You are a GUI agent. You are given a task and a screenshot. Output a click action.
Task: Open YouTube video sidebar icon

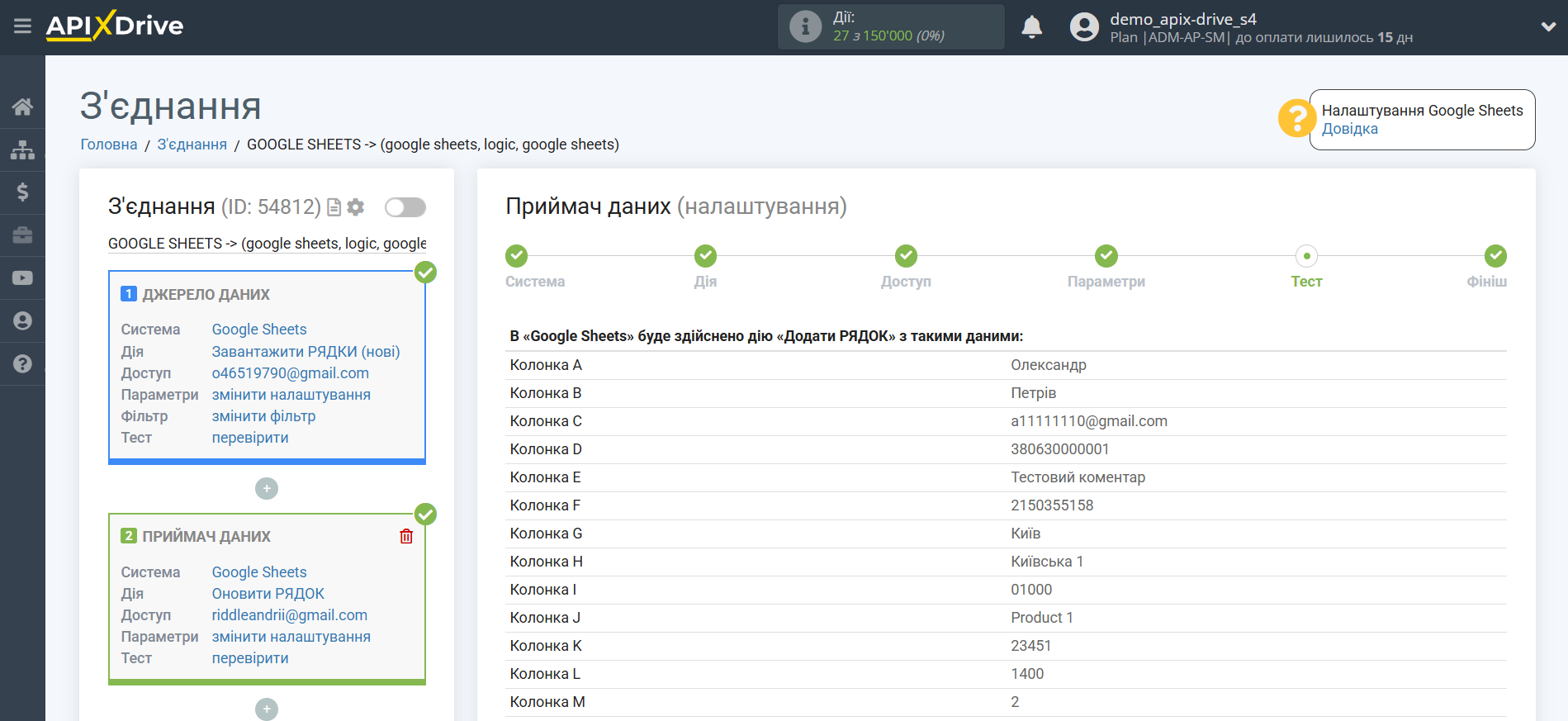[x=22, y=278]
